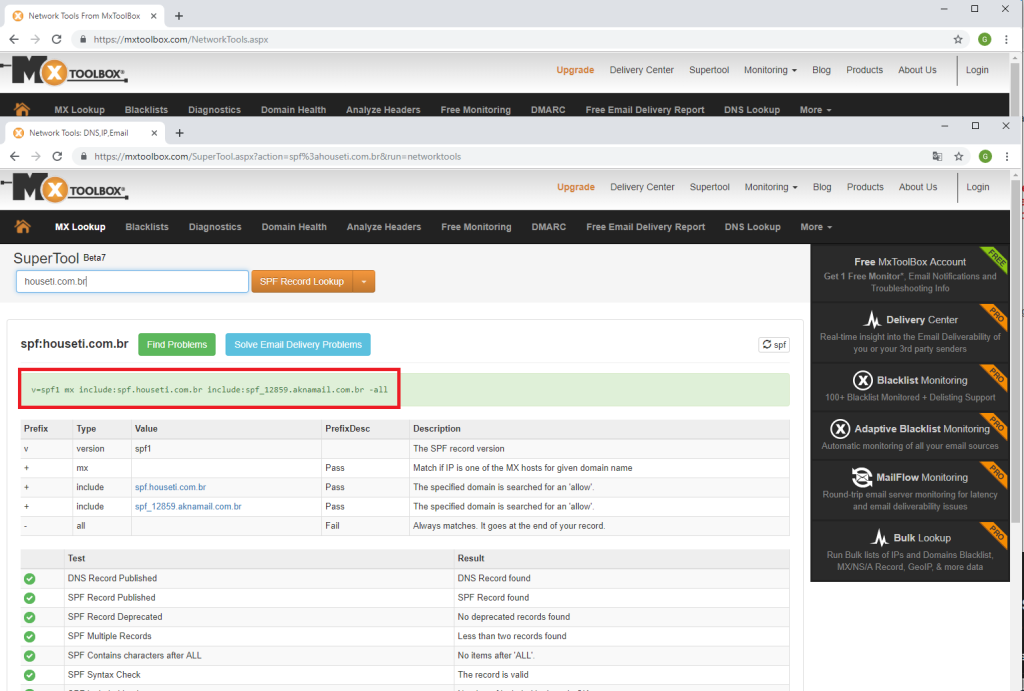
Task: Bookmark the front SuperTool page with star
Action: (x=959, y=156)
